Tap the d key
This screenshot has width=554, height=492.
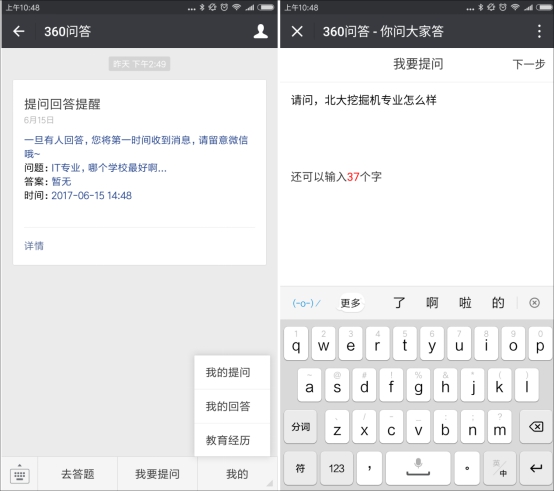pos(364,385)
